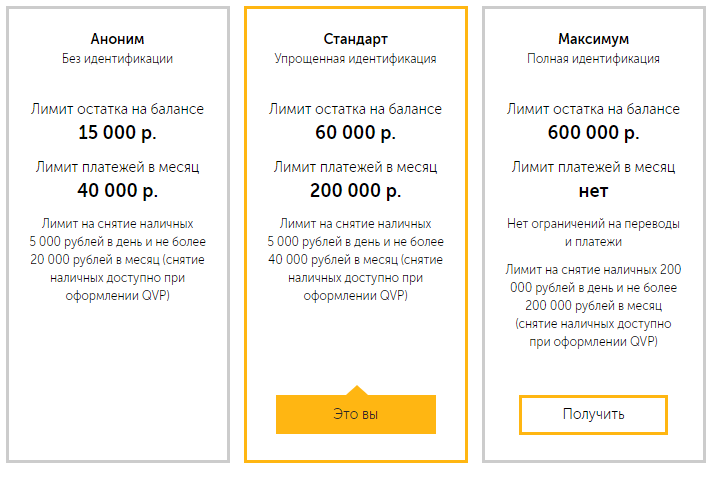This screenshot has width=716, height=481.
Task: Click the Это вы button
Action: [x=356, y=414]
